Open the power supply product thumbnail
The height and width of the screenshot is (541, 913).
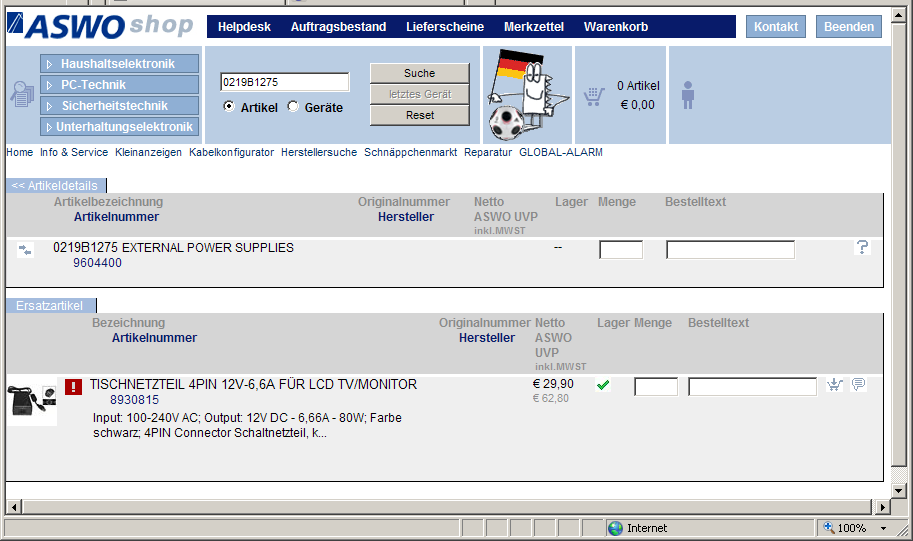[32, 401]
